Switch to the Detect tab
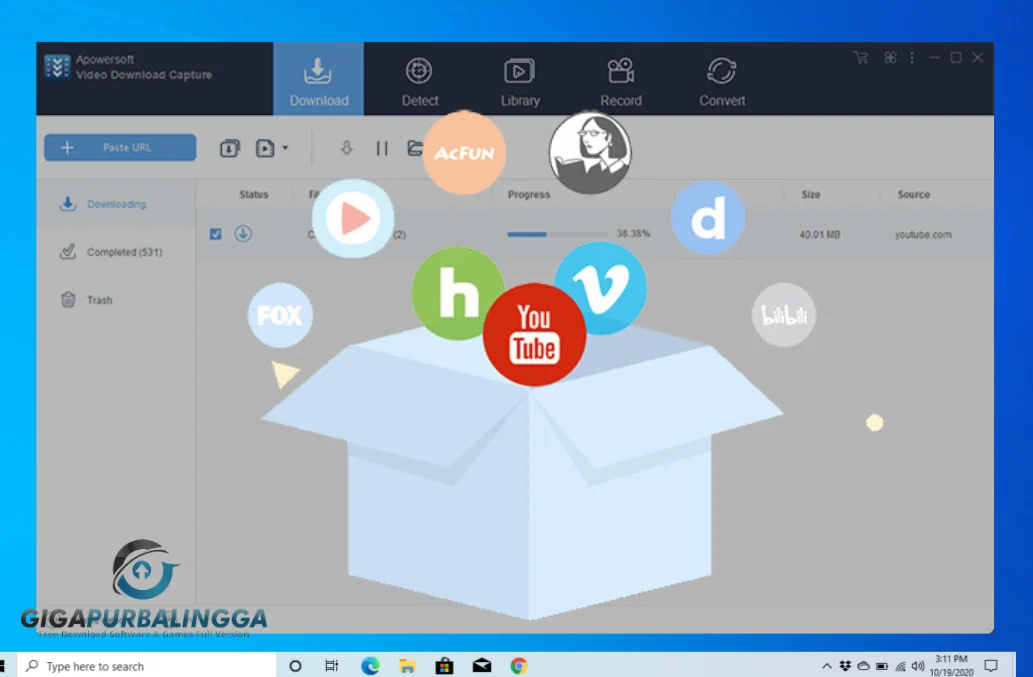 [x=420, y=82]
